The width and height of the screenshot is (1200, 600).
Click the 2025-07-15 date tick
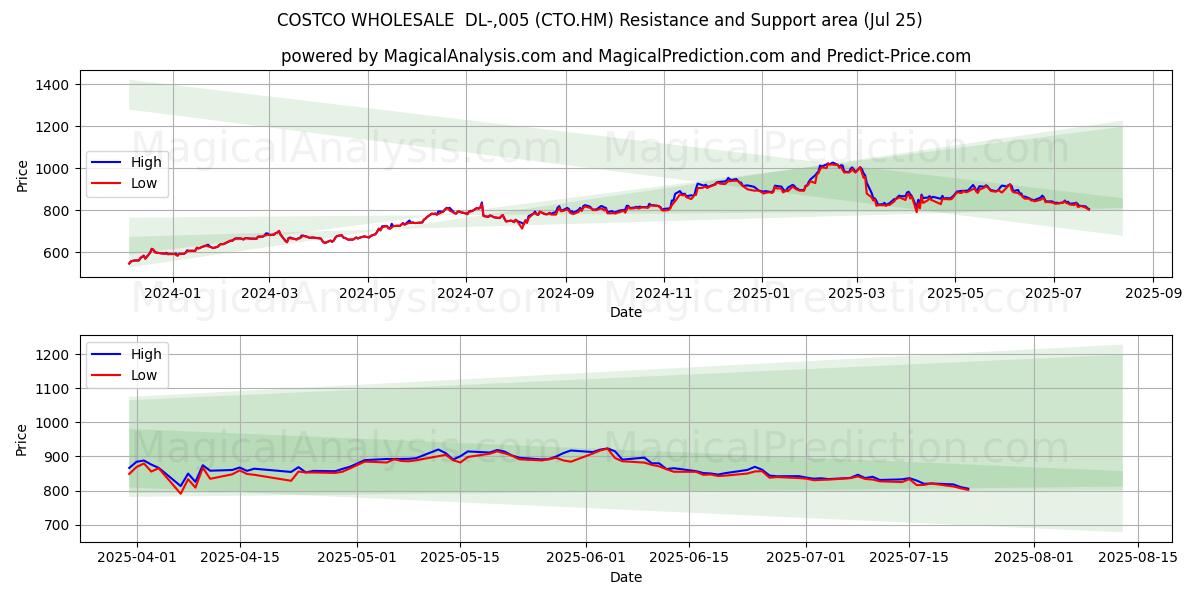coord(909,557)
